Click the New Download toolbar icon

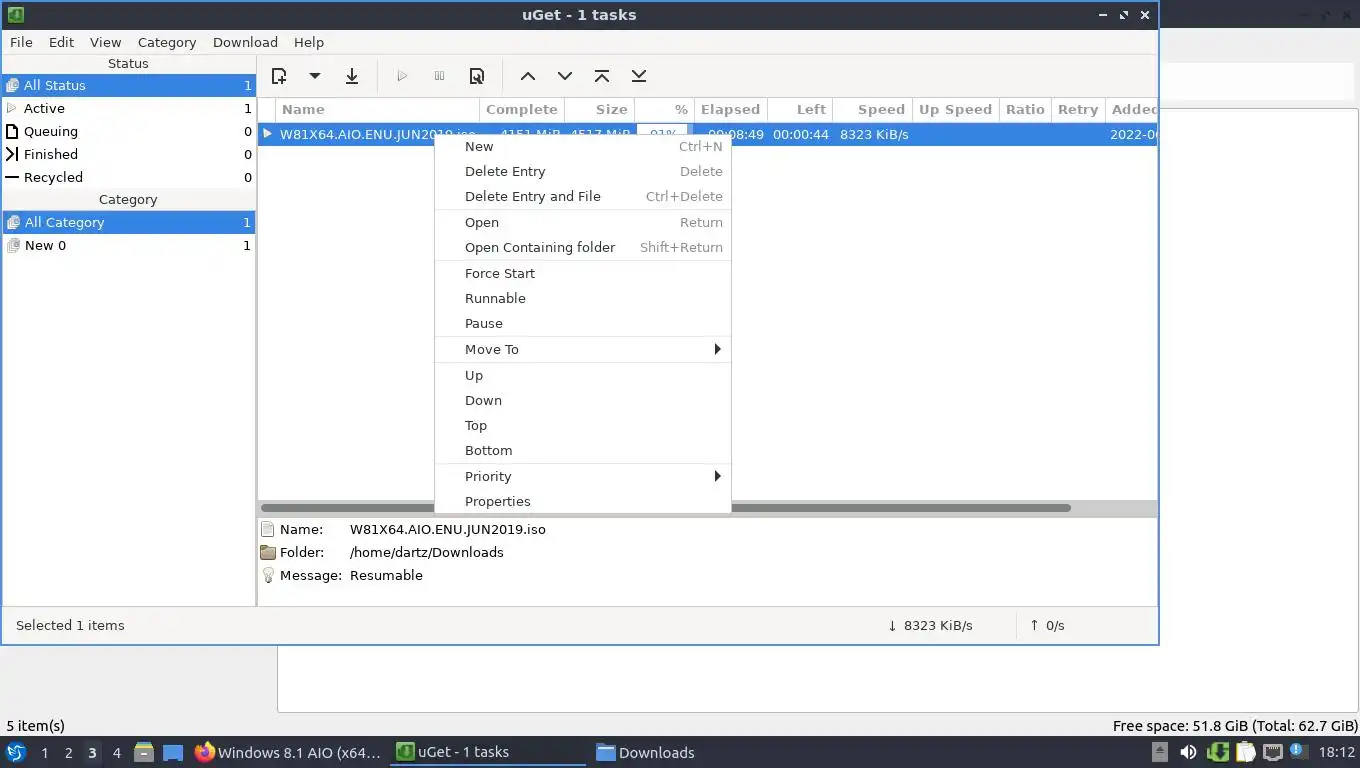tap(279, 76)
